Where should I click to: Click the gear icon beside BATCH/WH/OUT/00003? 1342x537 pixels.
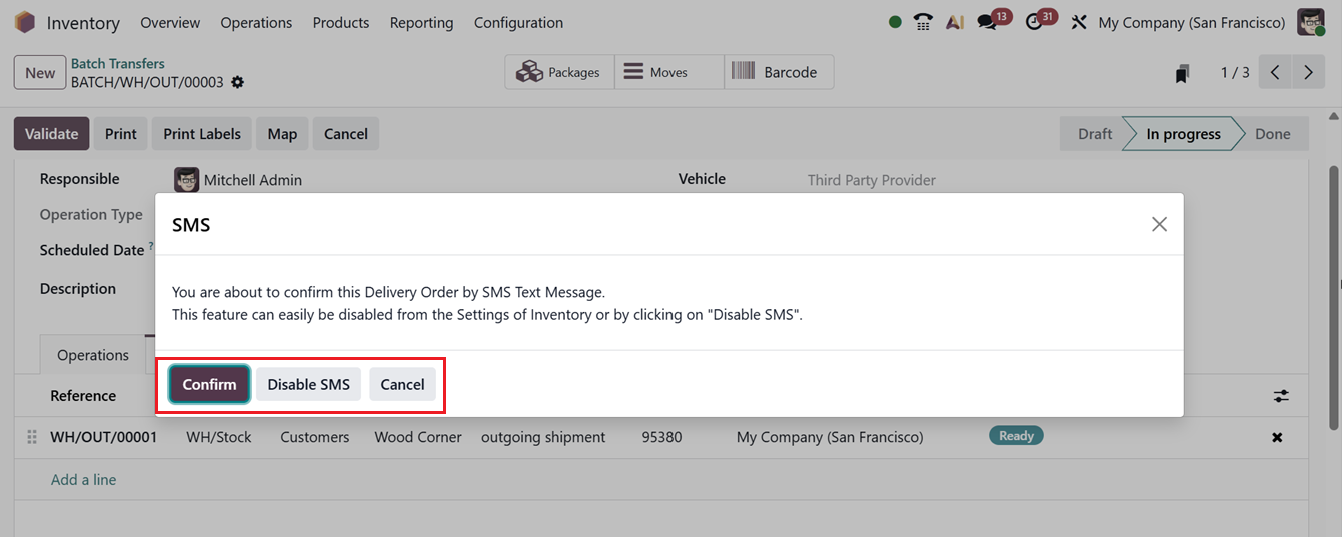(x=237, y=82)
